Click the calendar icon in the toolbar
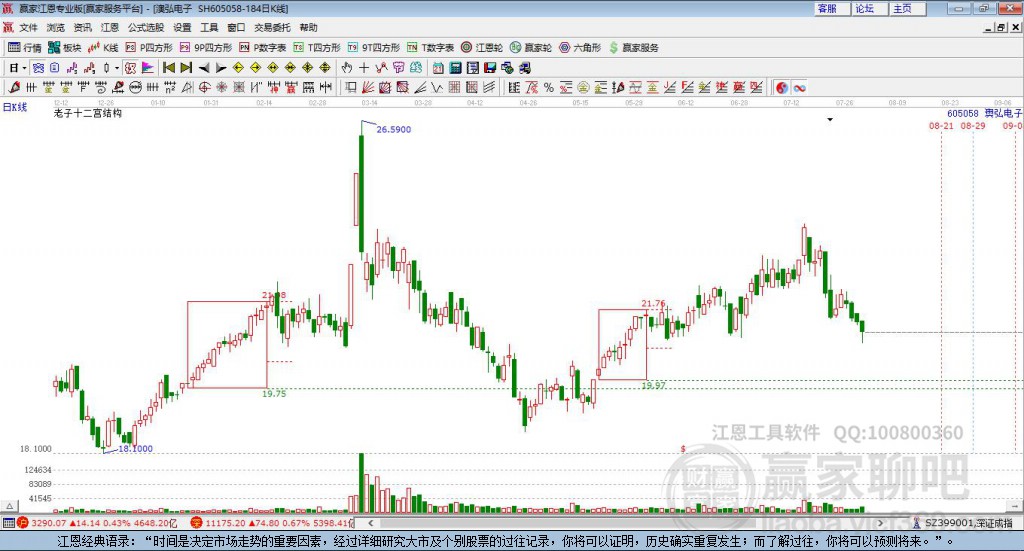1024x551 pixels. pos(438,68)
